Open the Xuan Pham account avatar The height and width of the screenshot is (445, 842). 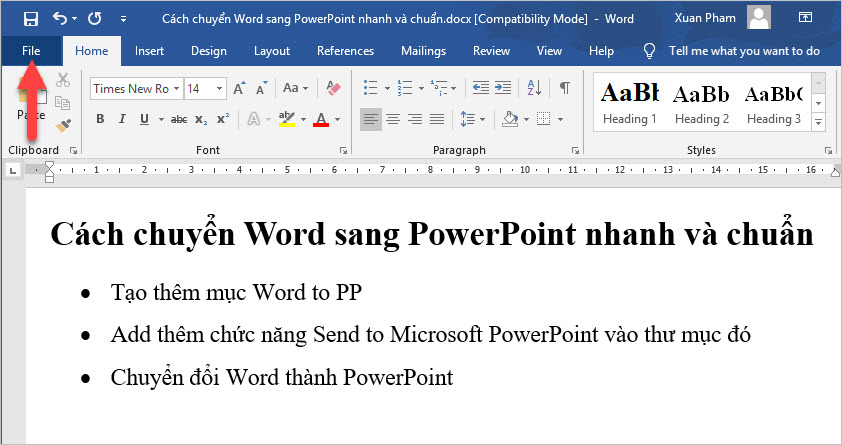(x=759, y=18)
